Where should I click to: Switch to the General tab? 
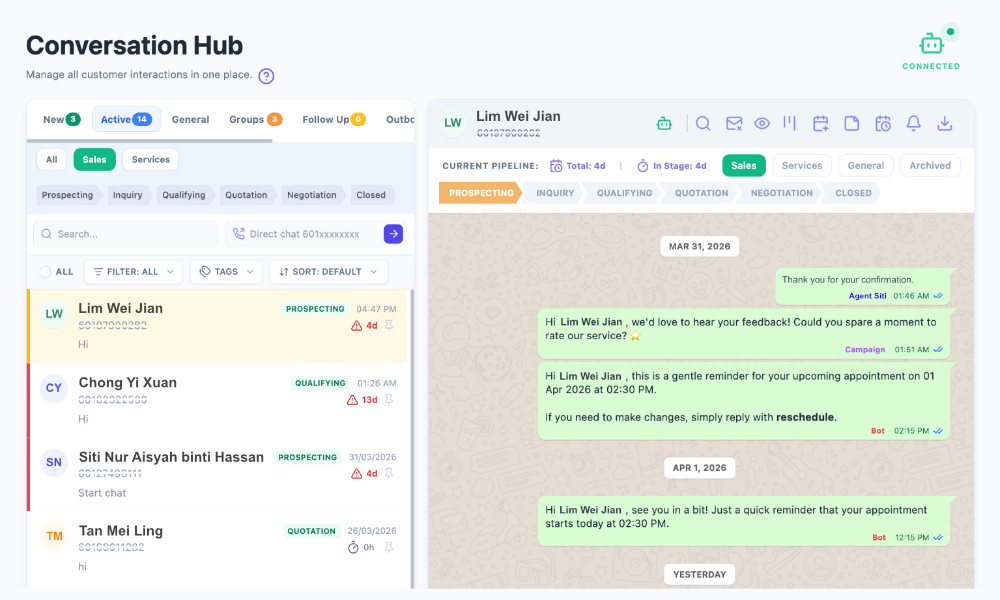tap(190, 119)
